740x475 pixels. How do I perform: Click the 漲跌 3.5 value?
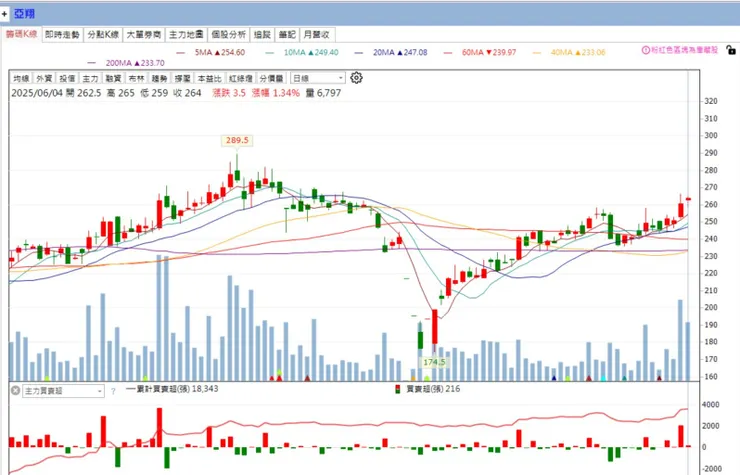229,93
